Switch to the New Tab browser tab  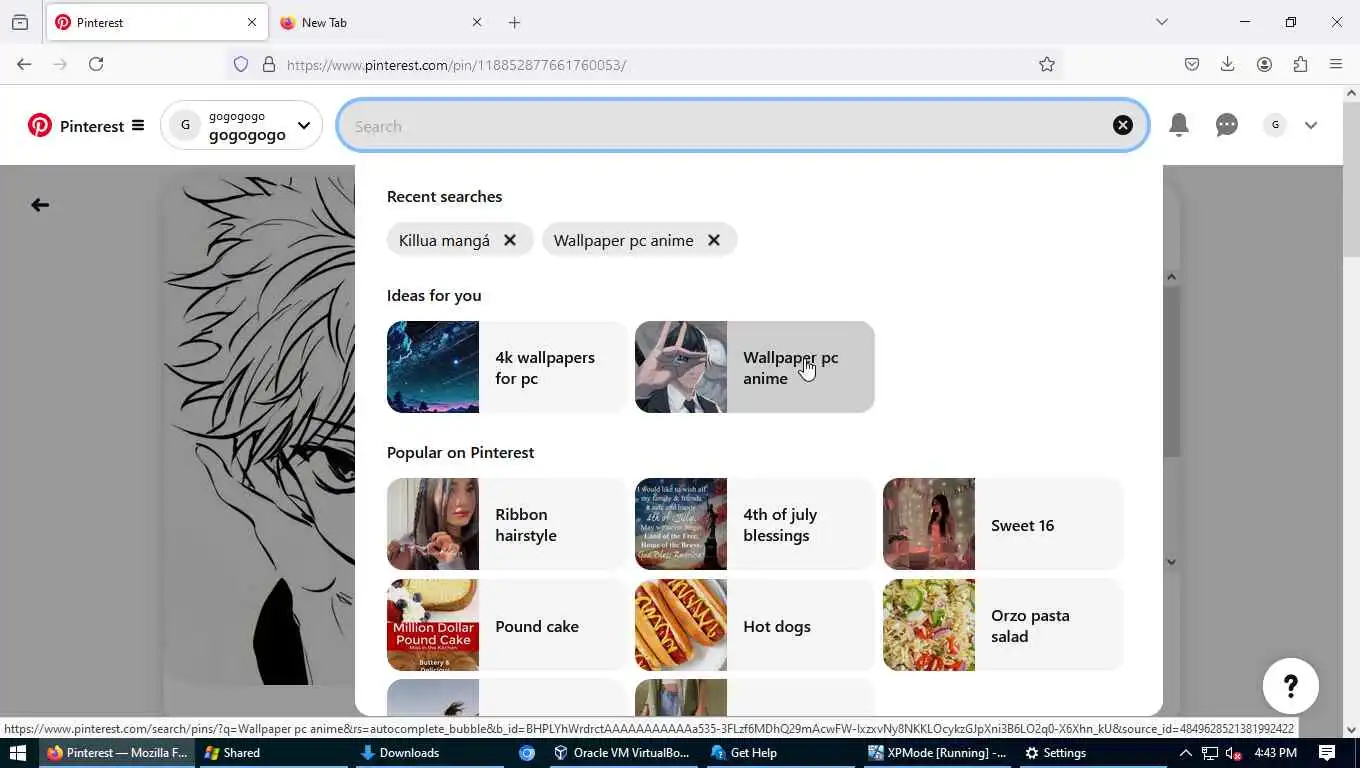click(380, 22)
